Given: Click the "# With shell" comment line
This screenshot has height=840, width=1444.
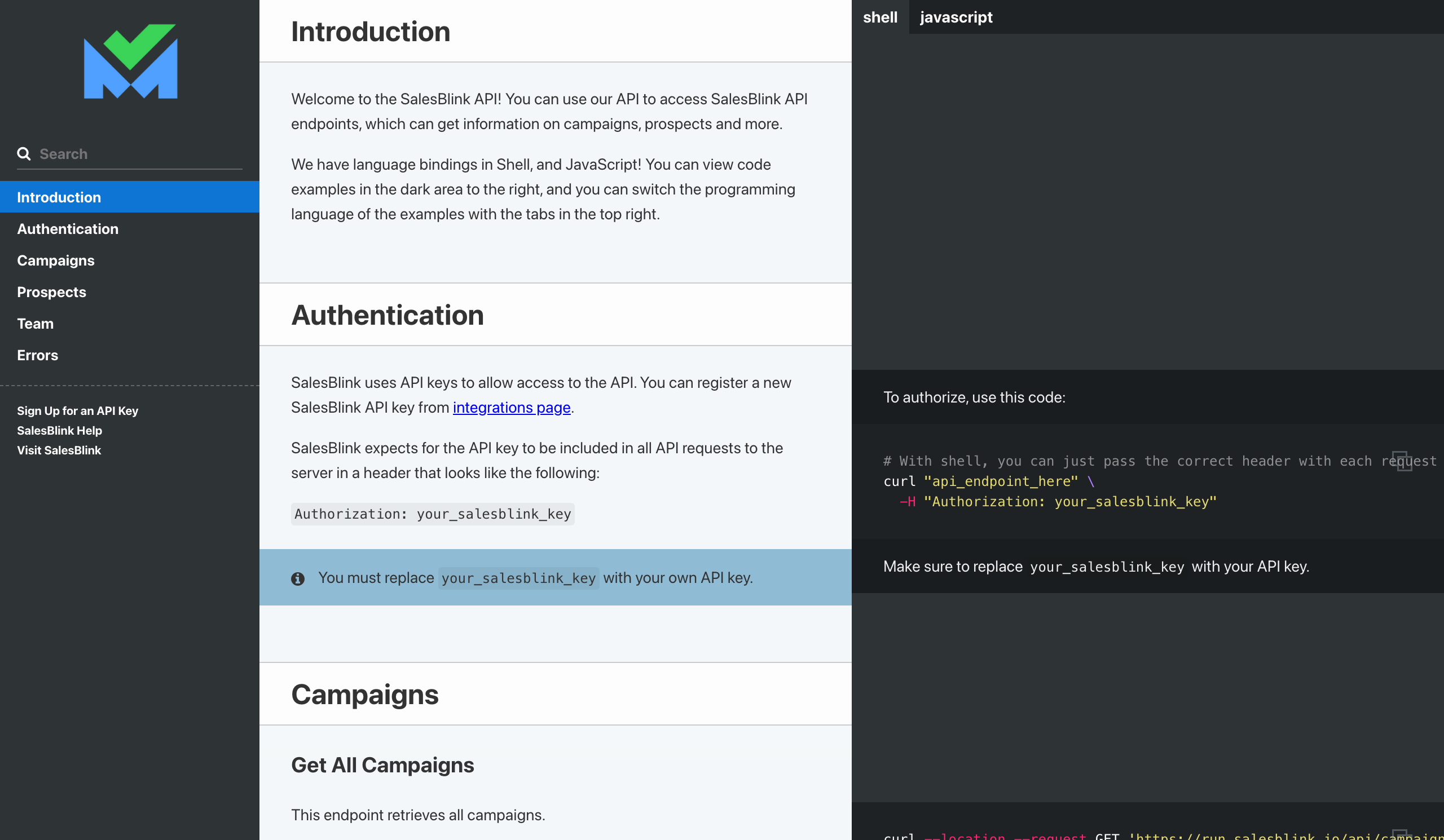Looking at the screenshot, I should coord(1160,461).
